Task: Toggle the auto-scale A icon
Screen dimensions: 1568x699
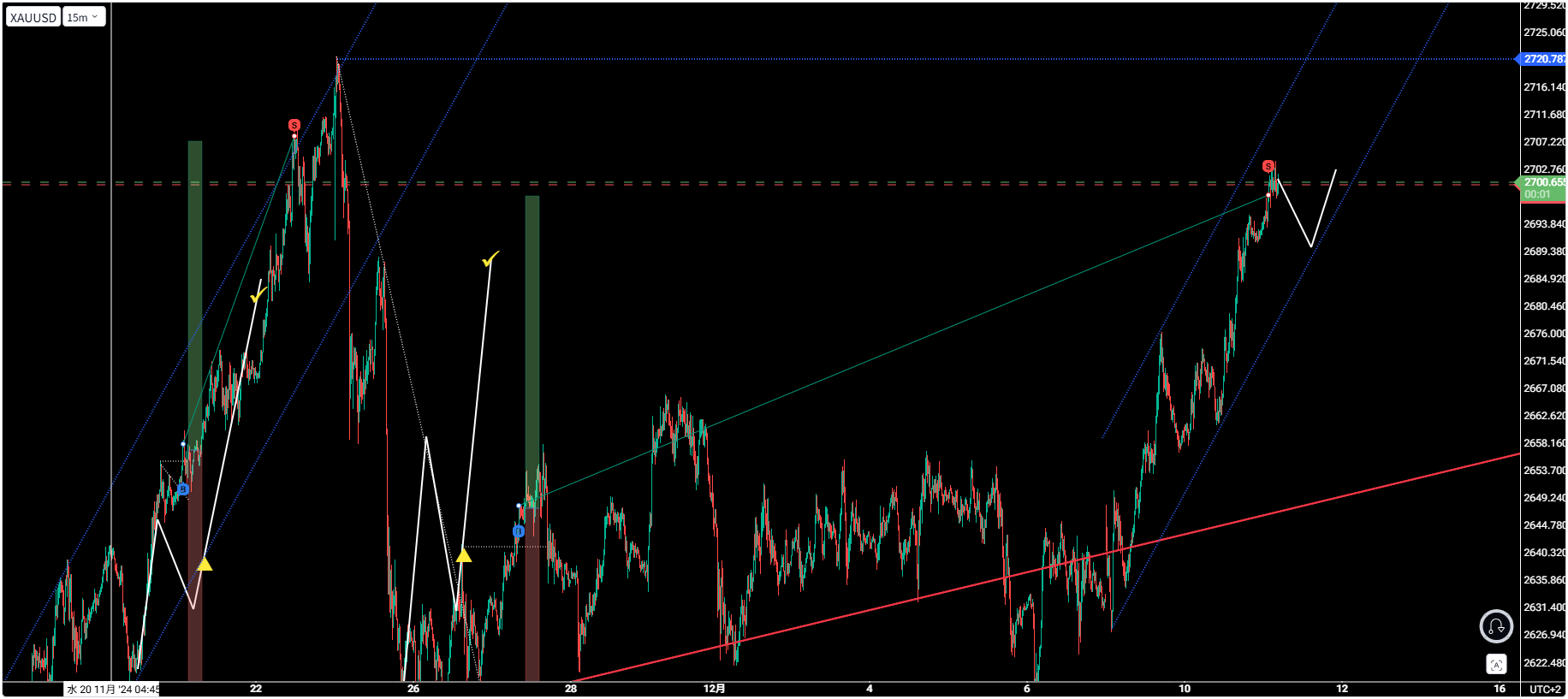Action: [x=1496, y=665]
